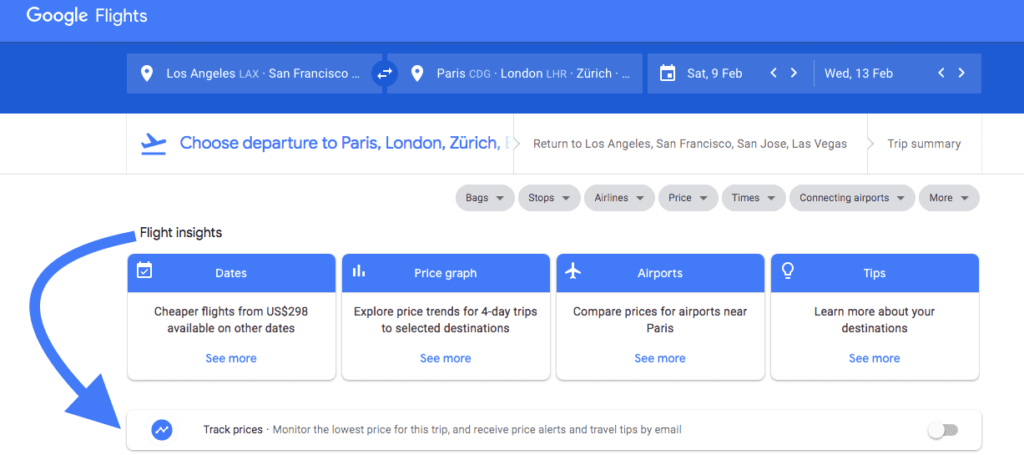The width and height of the screenshot is (1024, 455).
Task: Open the Stops filter dropdown
Action: (548, 198)
